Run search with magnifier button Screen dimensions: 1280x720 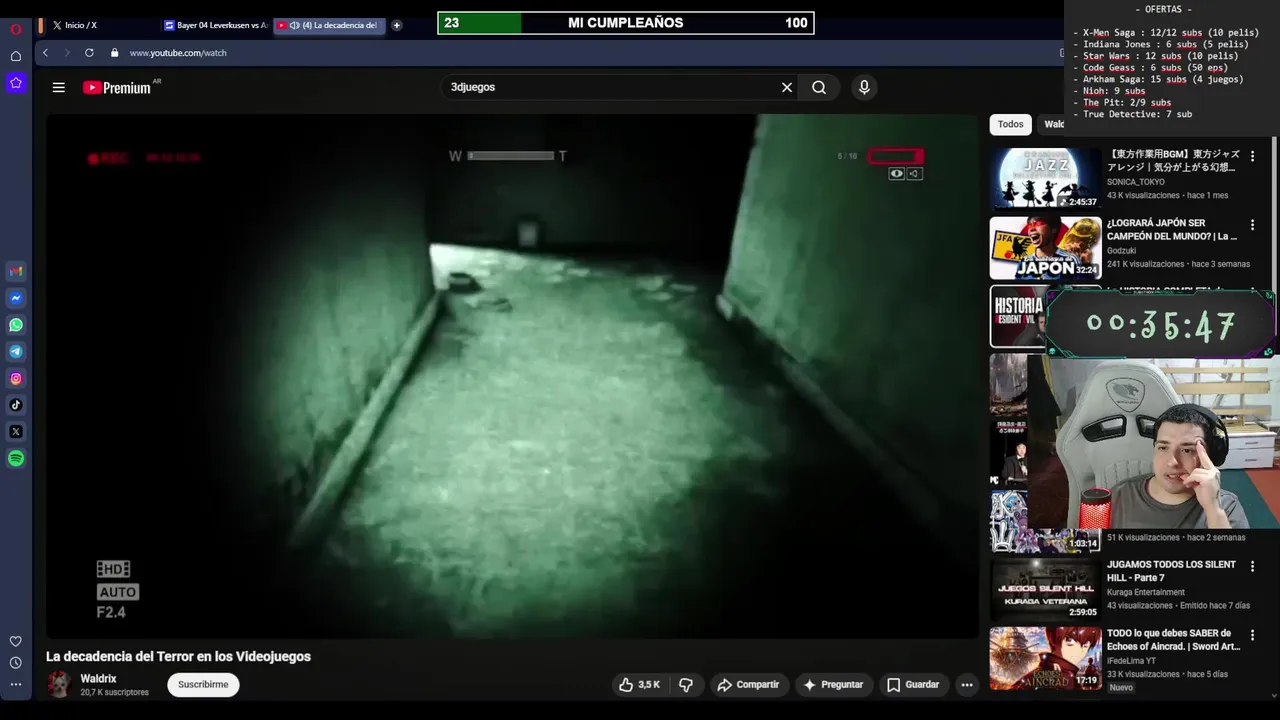point(819,87)
